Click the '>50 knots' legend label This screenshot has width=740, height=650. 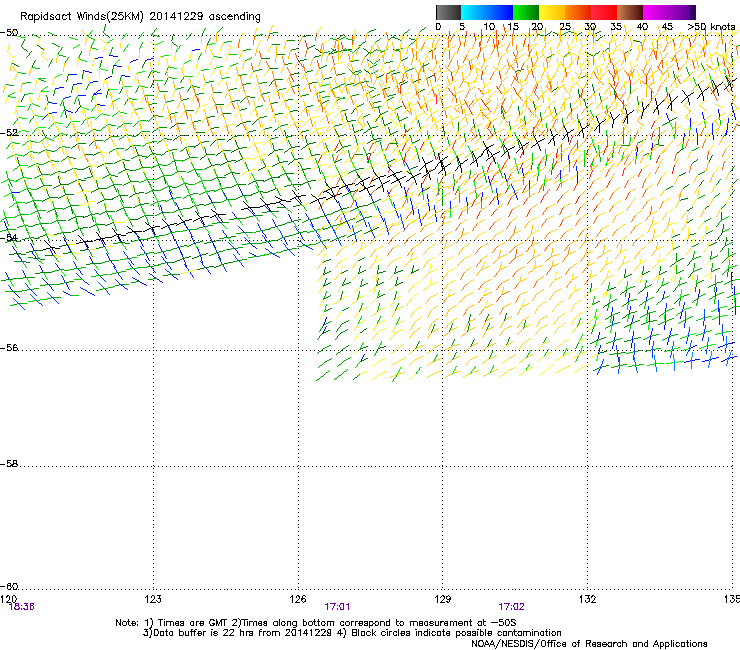pyautogui.click(x=711, y=27)
